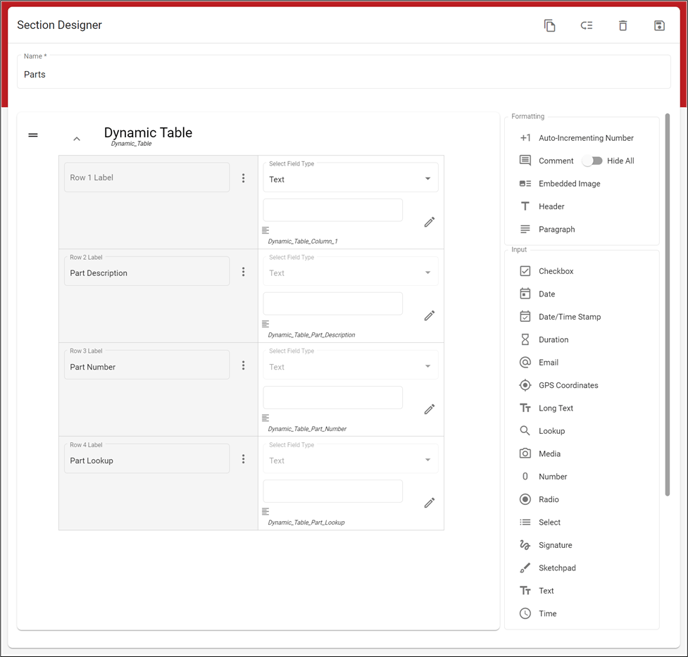The width and height of the screenshot is (688, 657).
Task: Click the Name field containing Parts
Action: point(344,72)
